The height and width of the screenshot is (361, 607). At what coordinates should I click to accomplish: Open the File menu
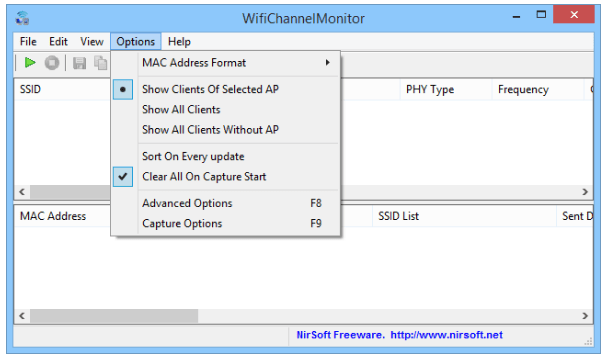[28, 41]
